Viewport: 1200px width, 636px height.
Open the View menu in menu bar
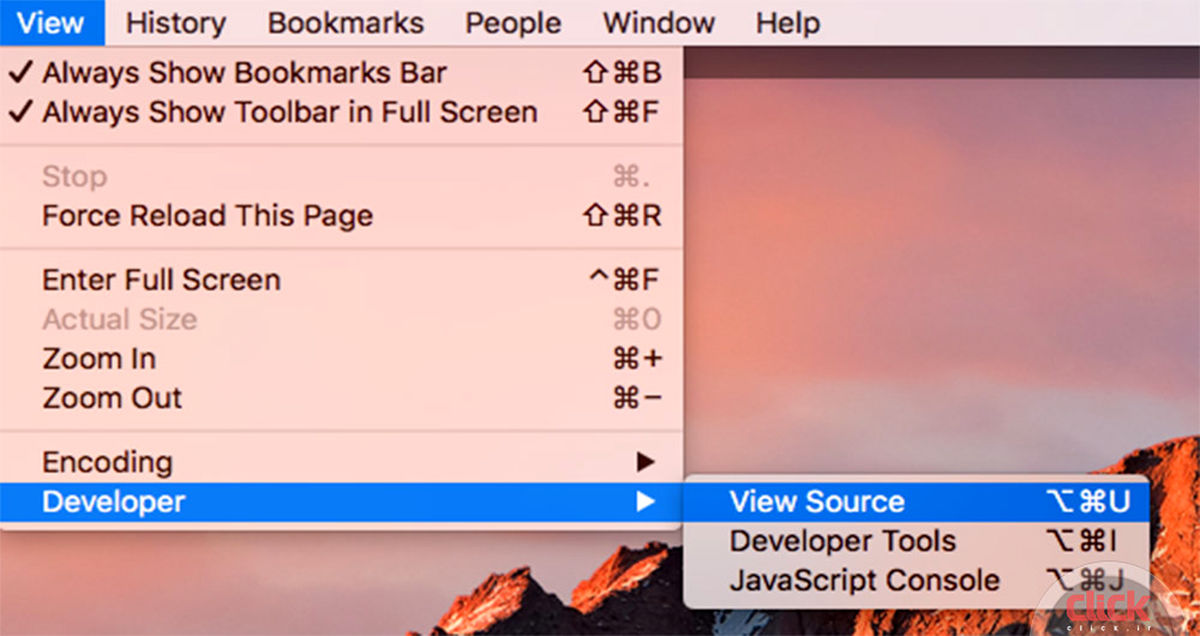click(51, 22)
